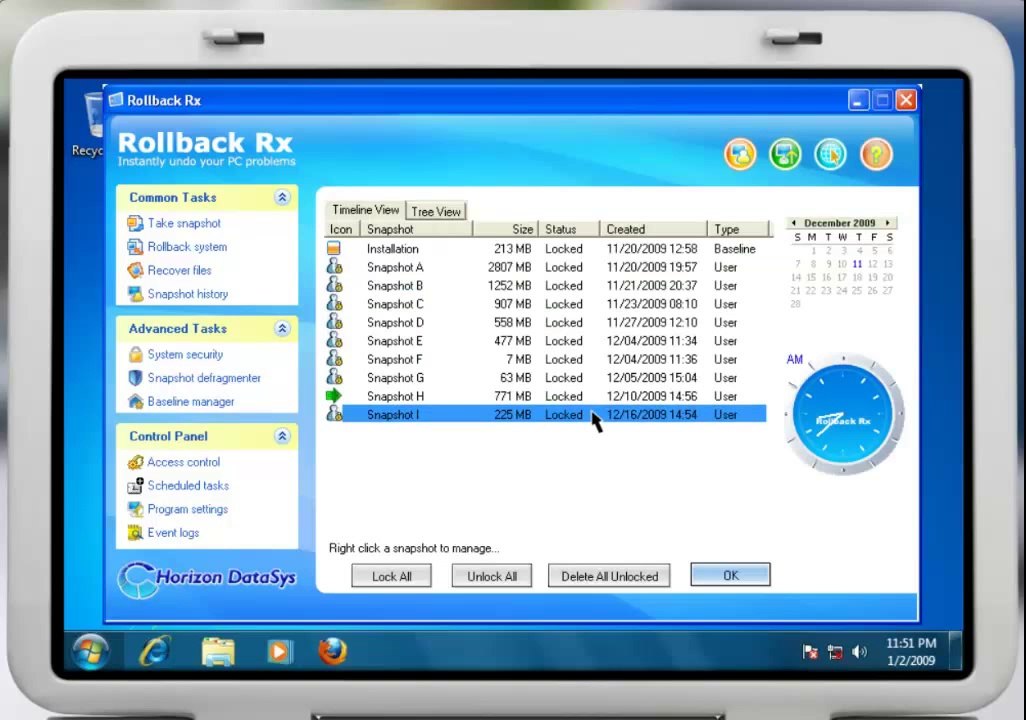The width and height of the screenshot is (1026, 720).
Task: Open the Rollback system link
Action: click(187, 247)
